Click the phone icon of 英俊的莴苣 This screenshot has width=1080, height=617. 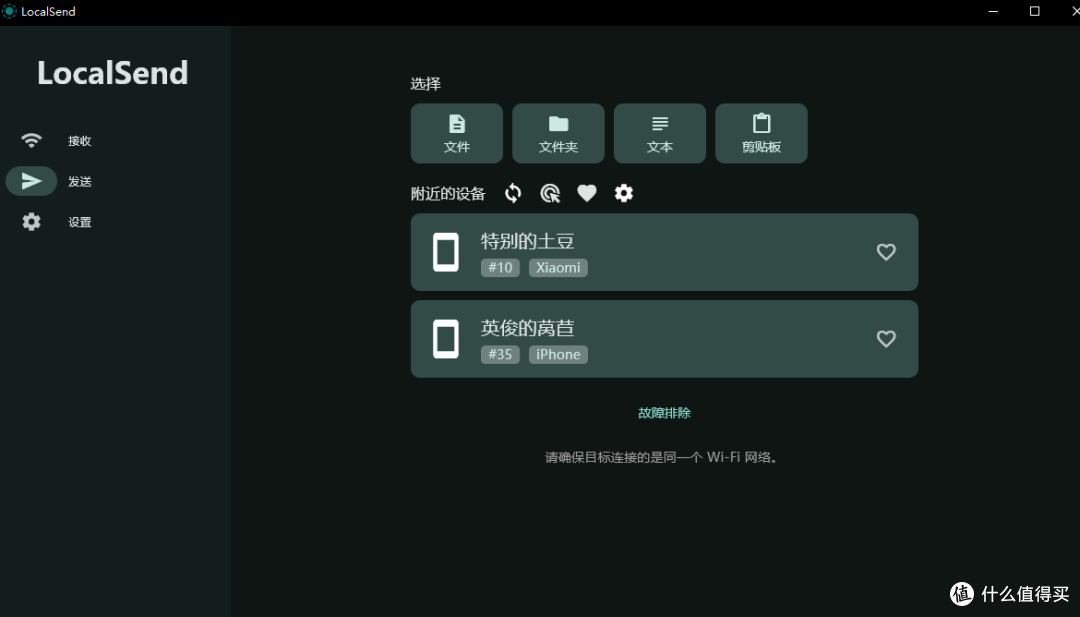446,339
